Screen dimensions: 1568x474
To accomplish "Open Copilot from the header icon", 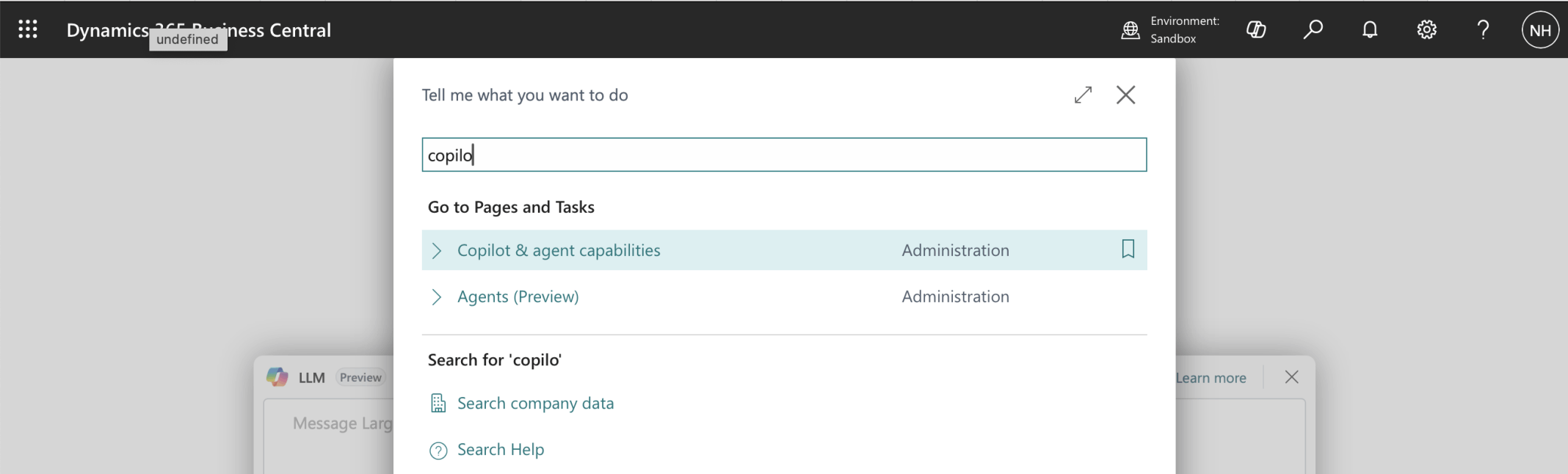I will click(1256, 30).
